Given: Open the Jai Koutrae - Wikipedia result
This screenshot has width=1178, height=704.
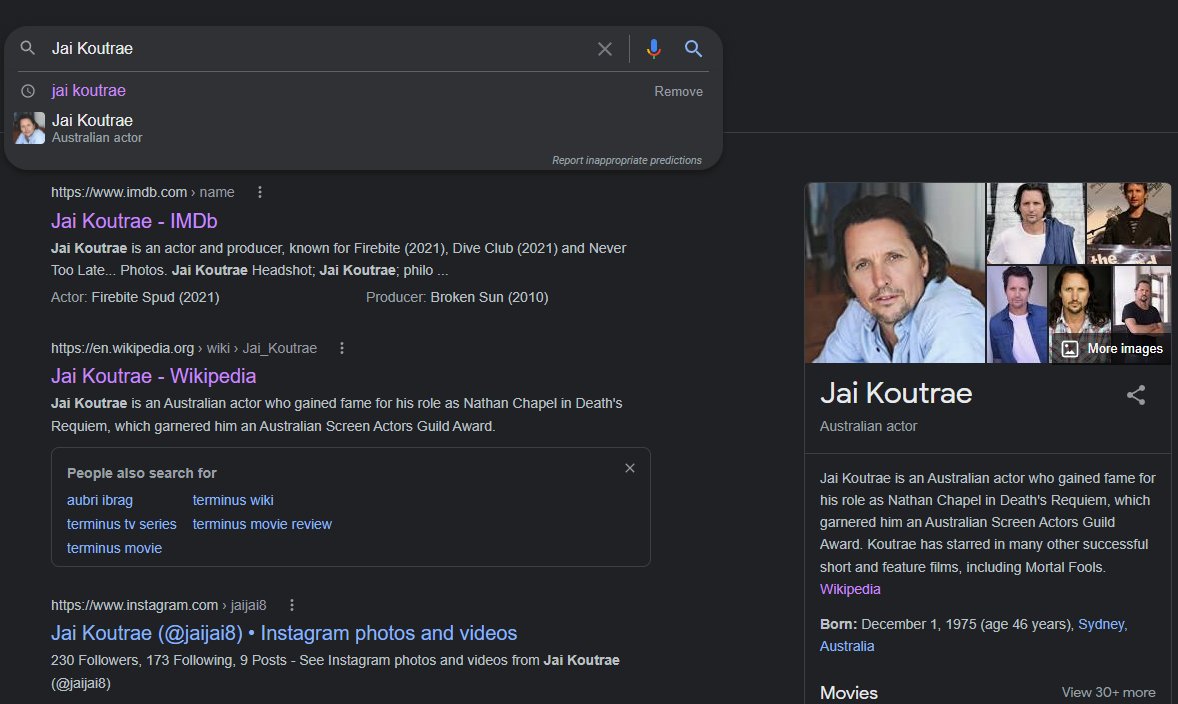Looking at the screenshot, I should click(153, 376).
